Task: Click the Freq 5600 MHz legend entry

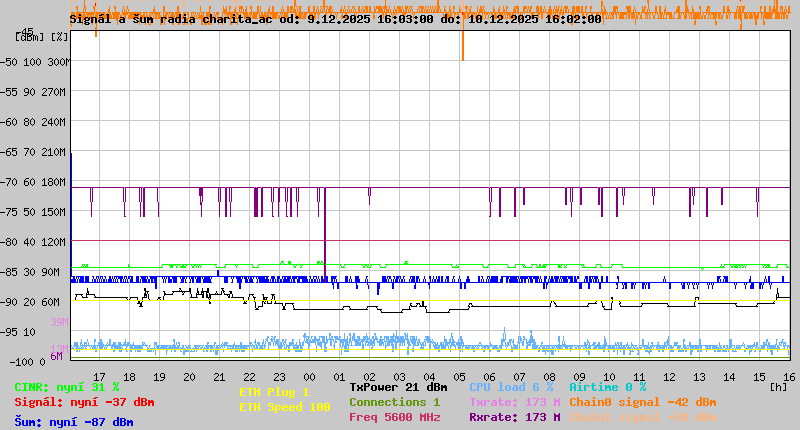Action: point(394,417)
